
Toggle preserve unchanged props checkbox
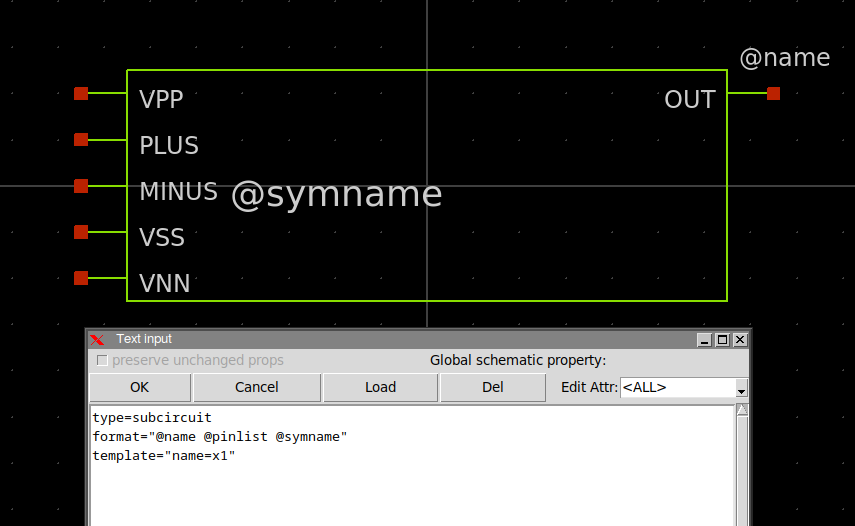(x=102, y=360)
